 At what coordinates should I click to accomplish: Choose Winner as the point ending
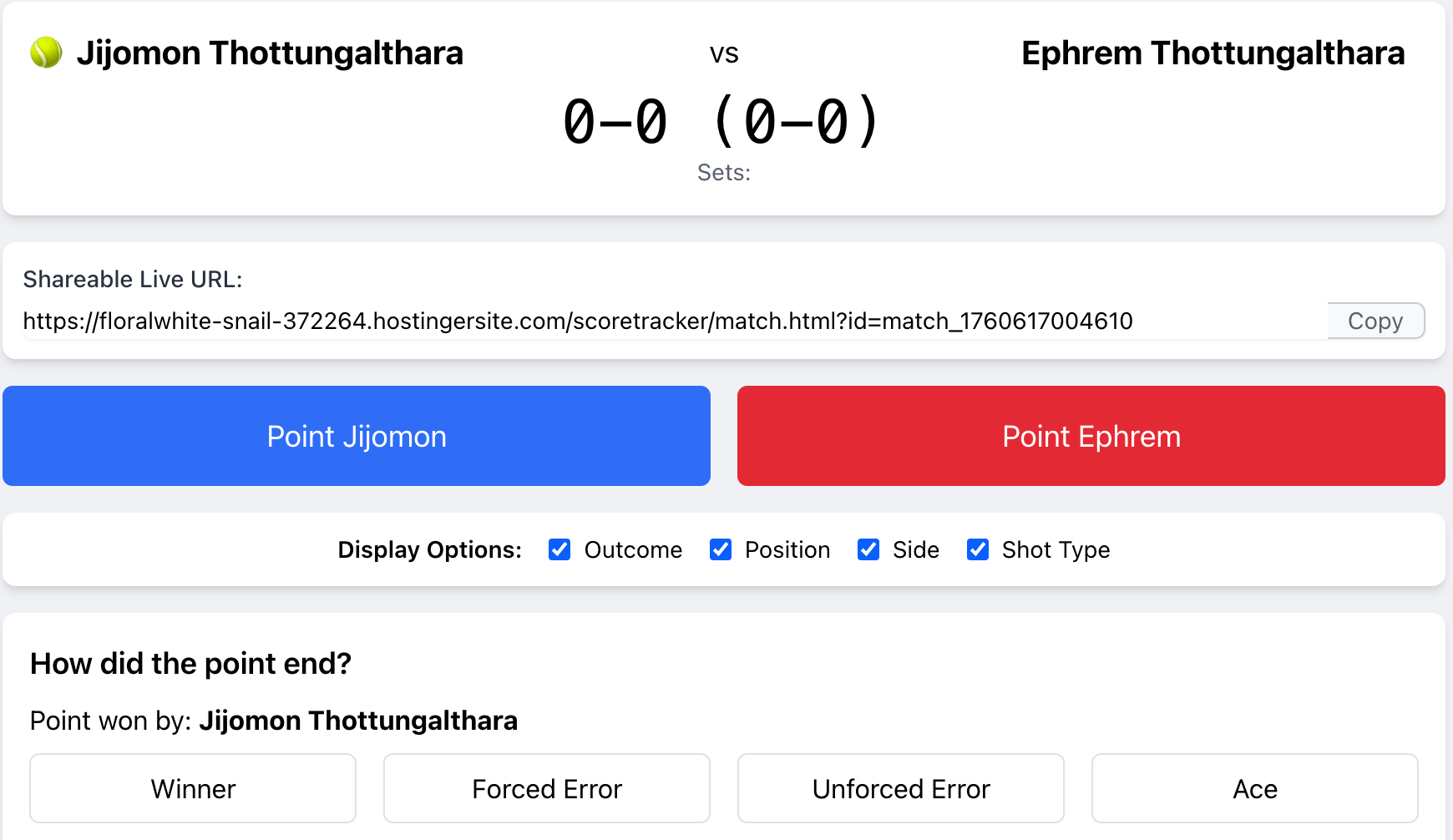[193, 788]
